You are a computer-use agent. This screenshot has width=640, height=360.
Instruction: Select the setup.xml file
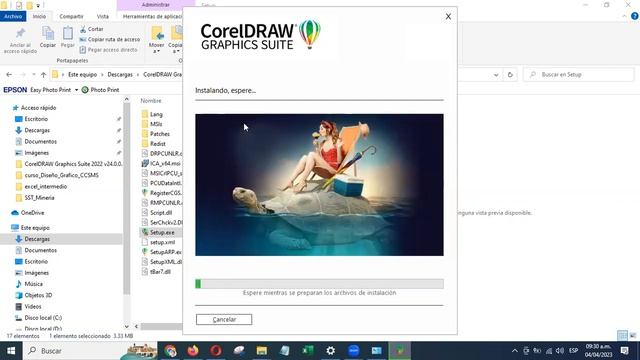tap(162, 242)
